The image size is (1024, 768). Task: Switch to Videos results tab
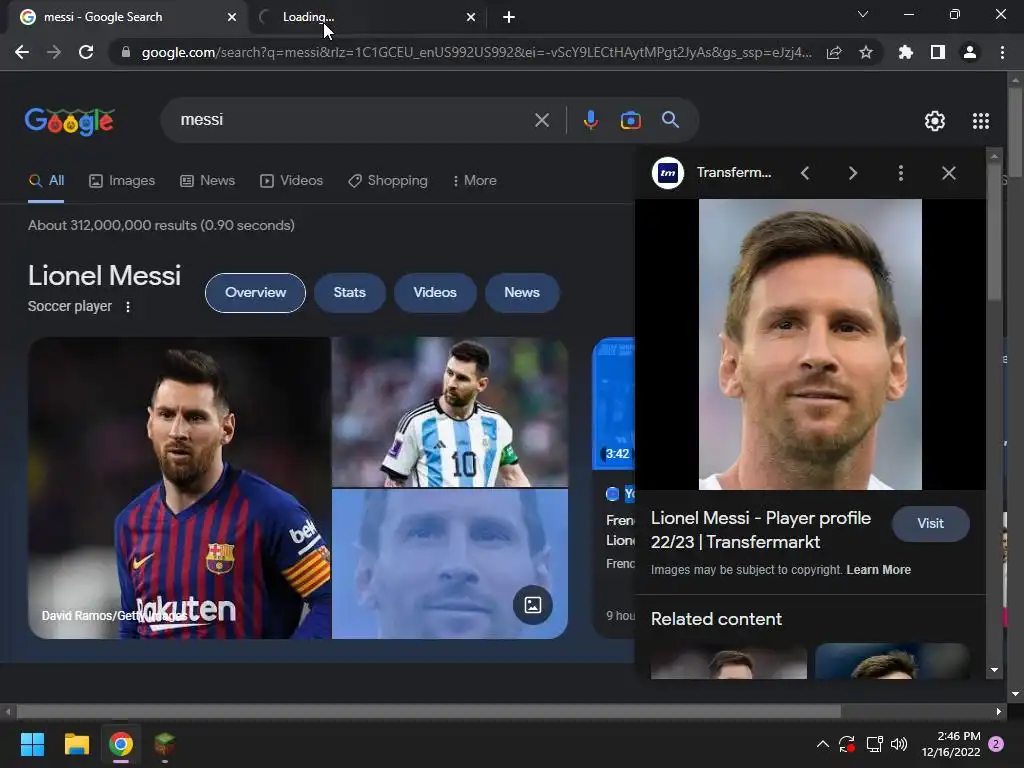291,181
